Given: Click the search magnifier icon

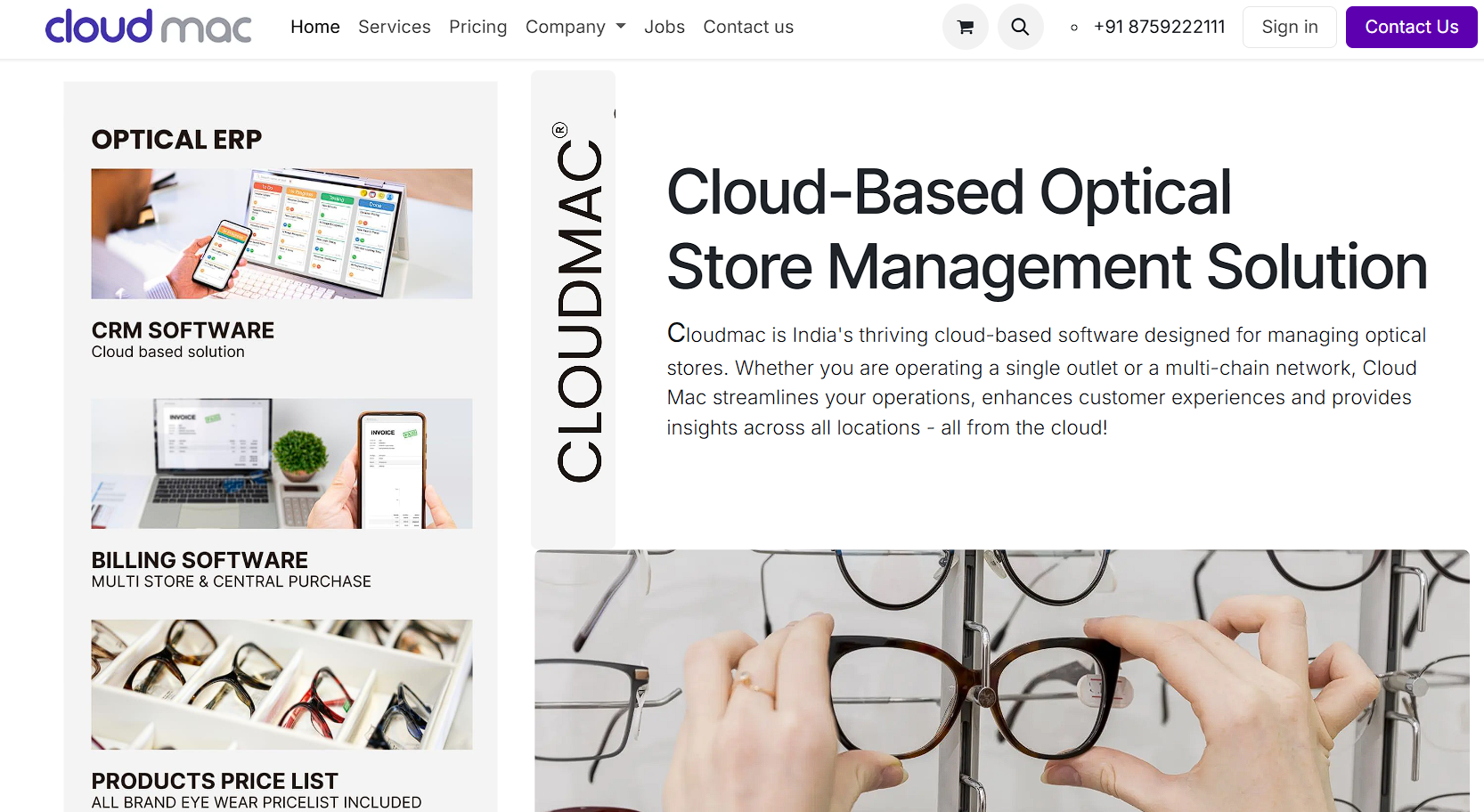Looking at the screenshot, I should click(x=1020, y=27).
